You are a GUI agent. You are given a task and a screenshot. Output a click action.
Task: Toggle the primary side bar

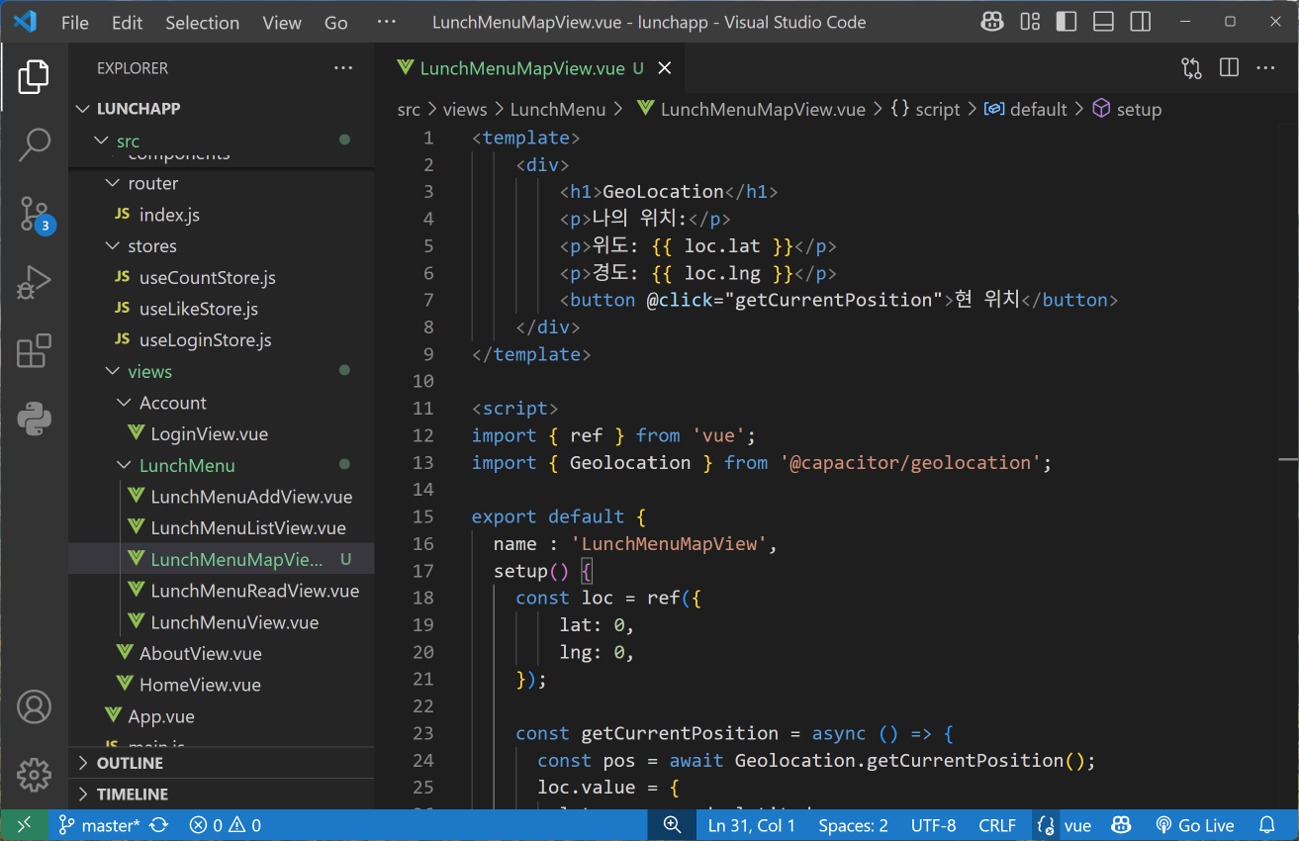tap(1067, 22)
